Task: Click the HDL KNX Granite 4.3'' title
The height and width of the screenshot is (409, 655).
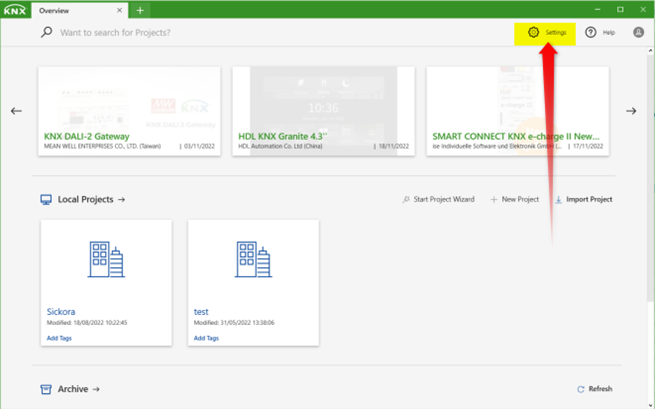Action: click(x=283, y=137)
